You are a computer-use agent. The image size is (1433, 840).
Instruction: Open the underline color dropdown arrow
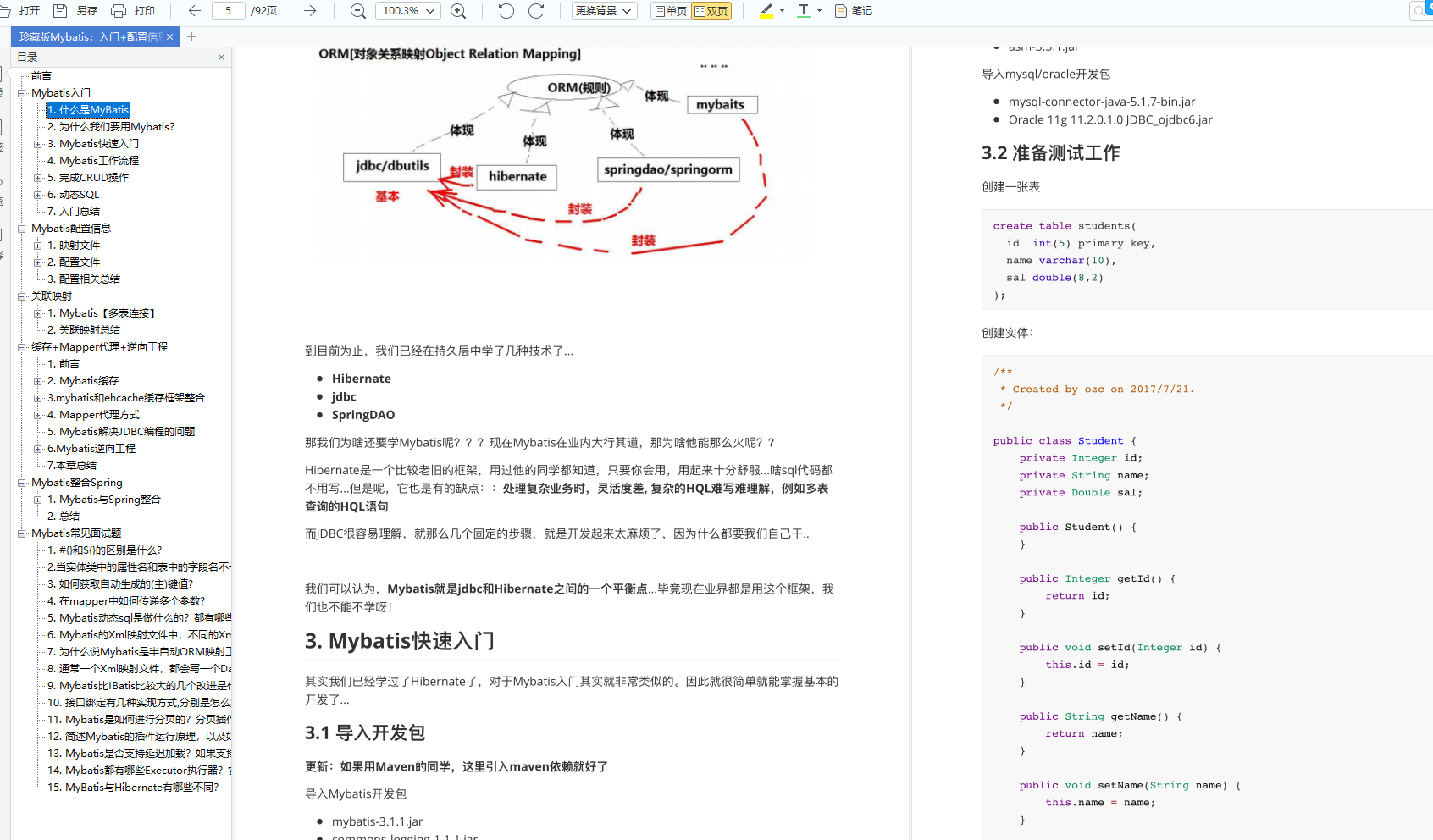pos(819,11)
